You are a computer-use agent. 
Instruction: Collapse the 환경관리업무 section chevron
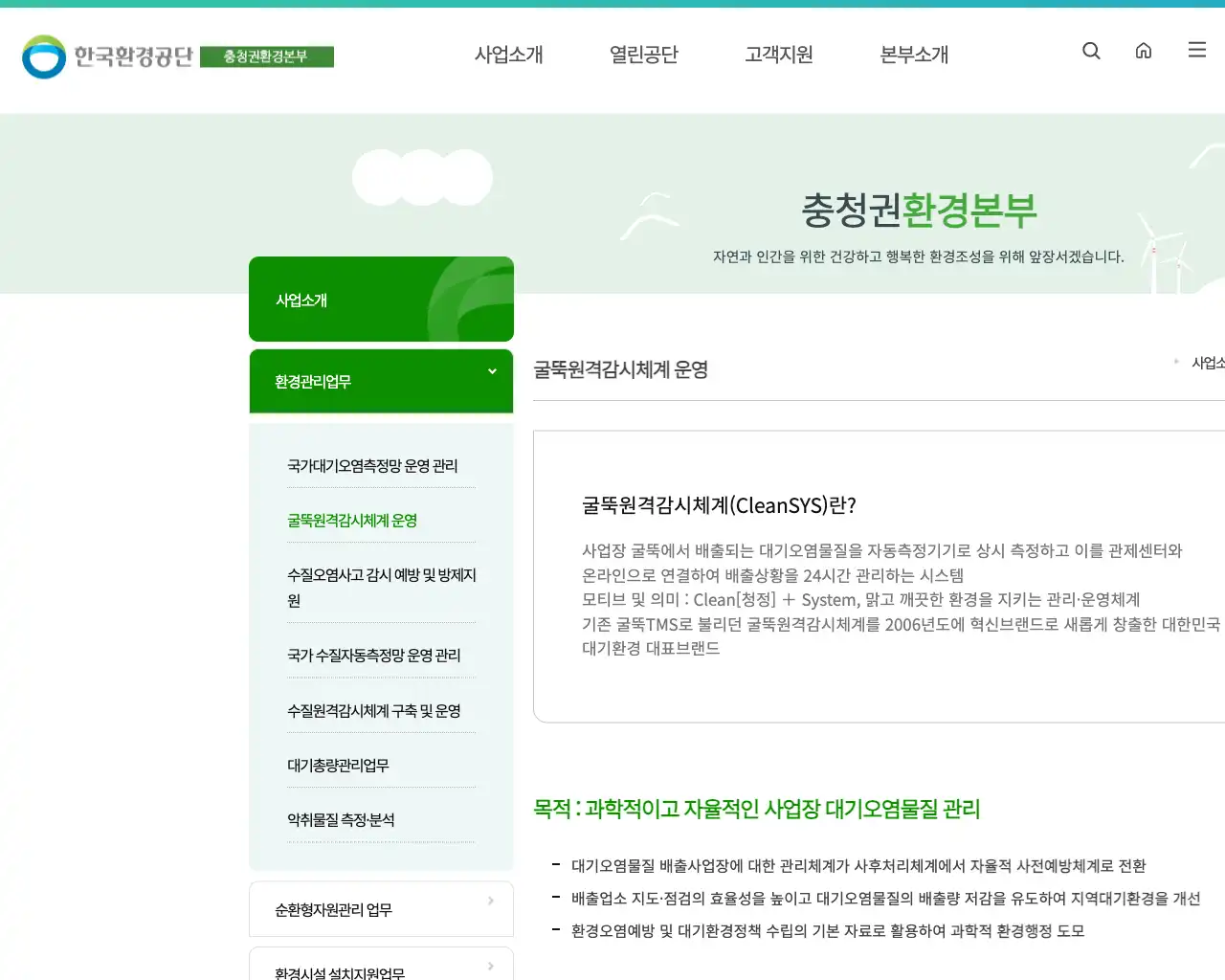(492, 371)
